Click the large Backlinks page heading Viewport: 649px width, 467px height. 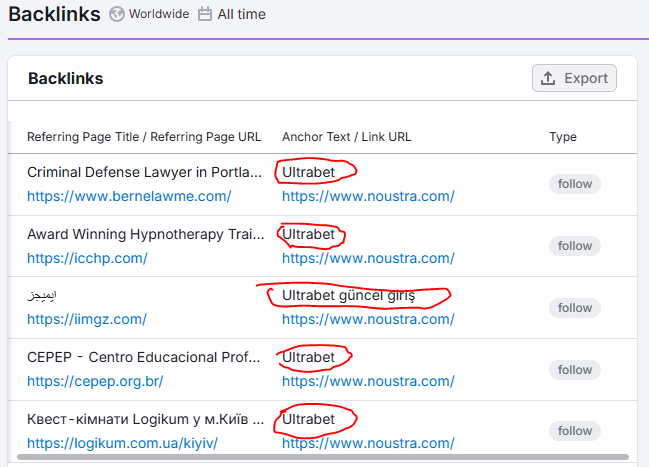(x=55, y=14)
